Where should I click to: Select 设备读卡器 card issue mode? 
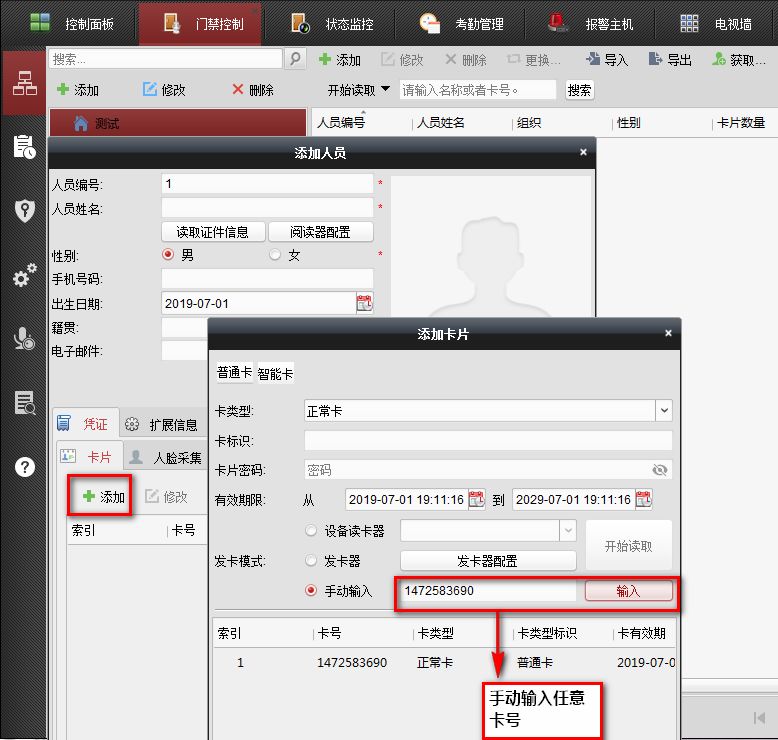pyautogui.click(x=311, y=531)
